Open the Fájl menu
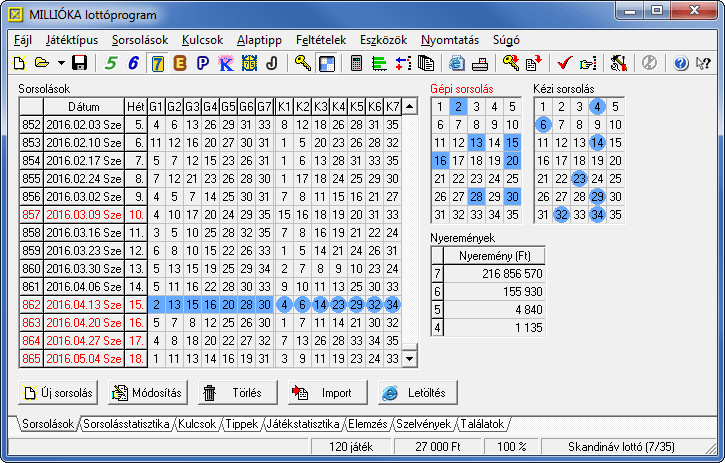725x463 pixels. pos(23,40)
